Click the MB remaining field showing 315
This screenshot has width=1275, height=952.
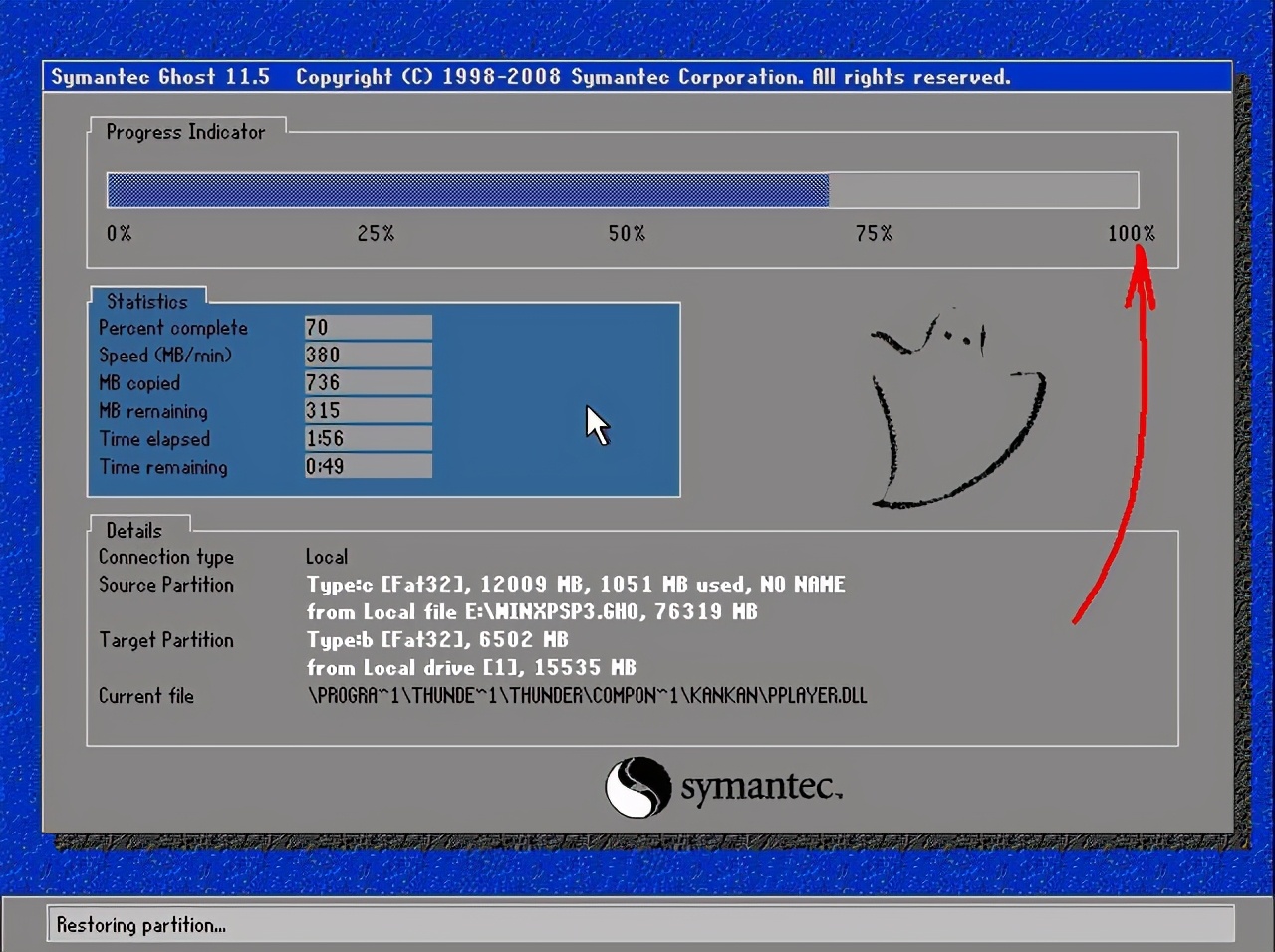pos(367,410)
